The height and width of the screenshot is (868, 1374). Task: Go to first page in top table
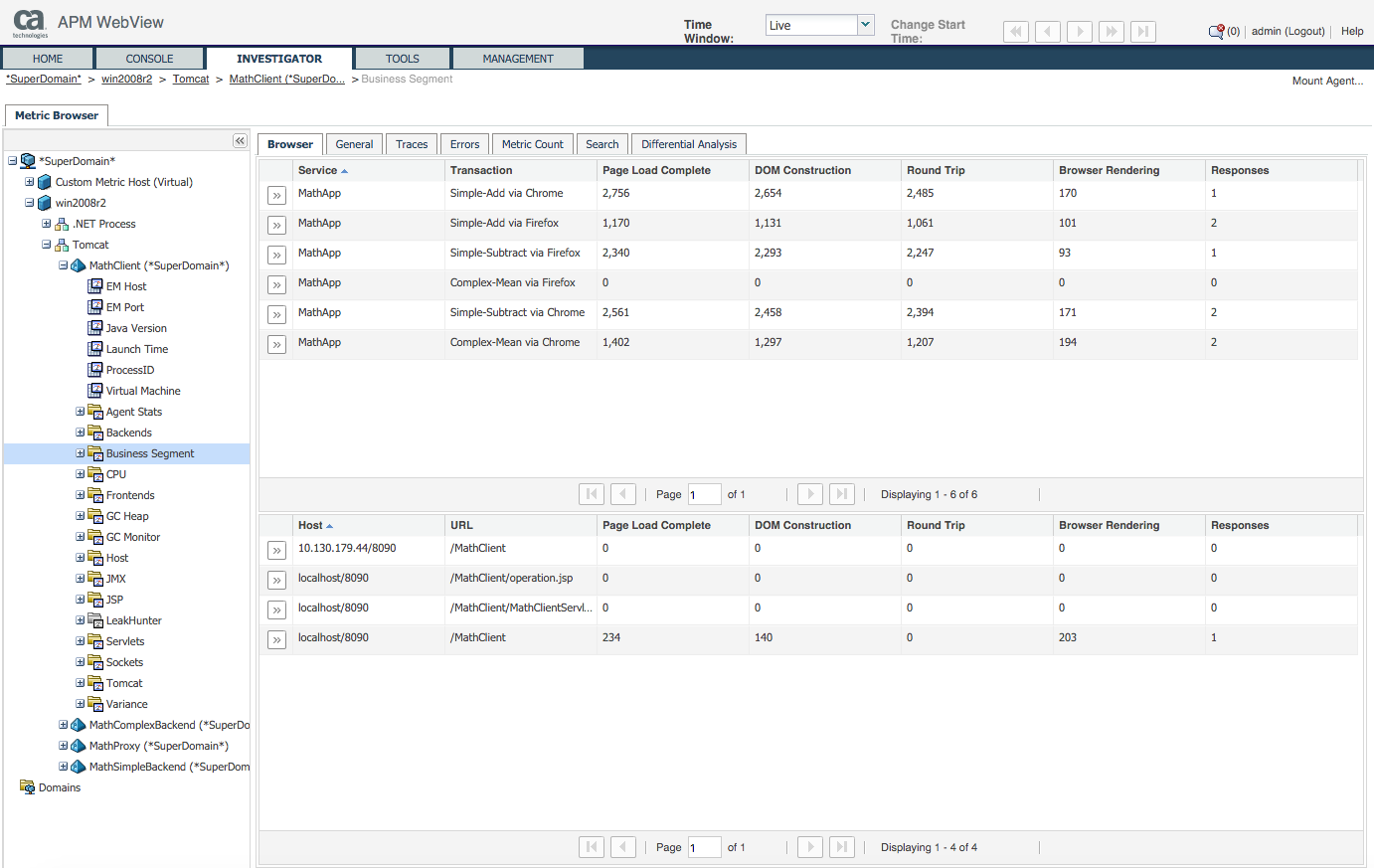(x=592, y=494)
